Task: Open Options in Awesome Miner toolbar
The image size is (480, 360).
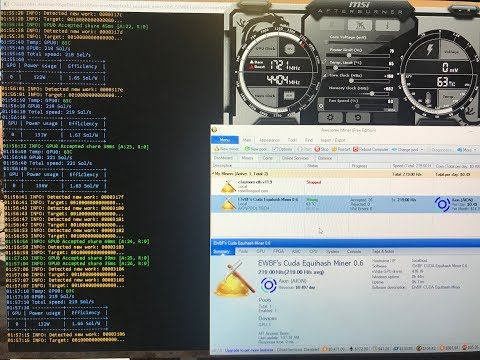Action: 282,149
